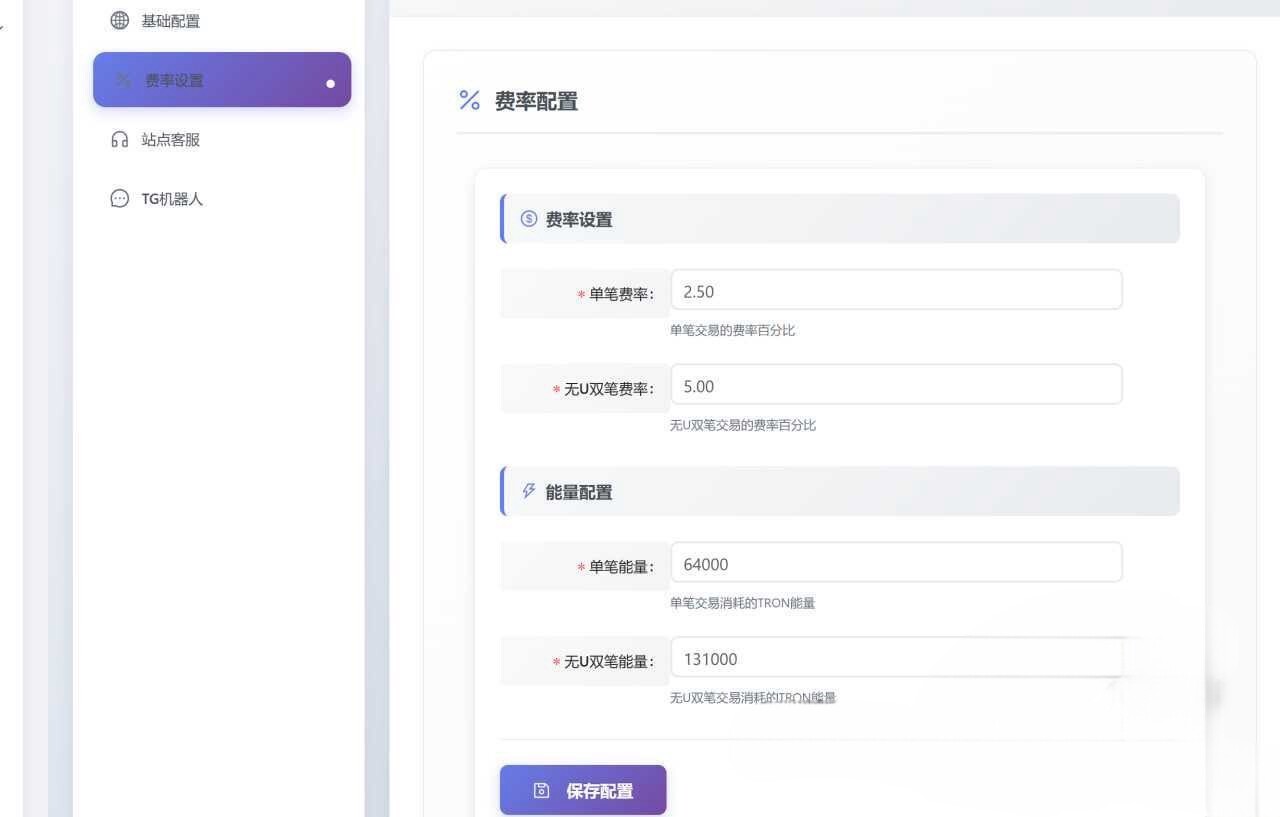Click the lightning bolt icon in 能量配置 header
Viewport: 1280px width, 817px height.
(x=529, y=491)
